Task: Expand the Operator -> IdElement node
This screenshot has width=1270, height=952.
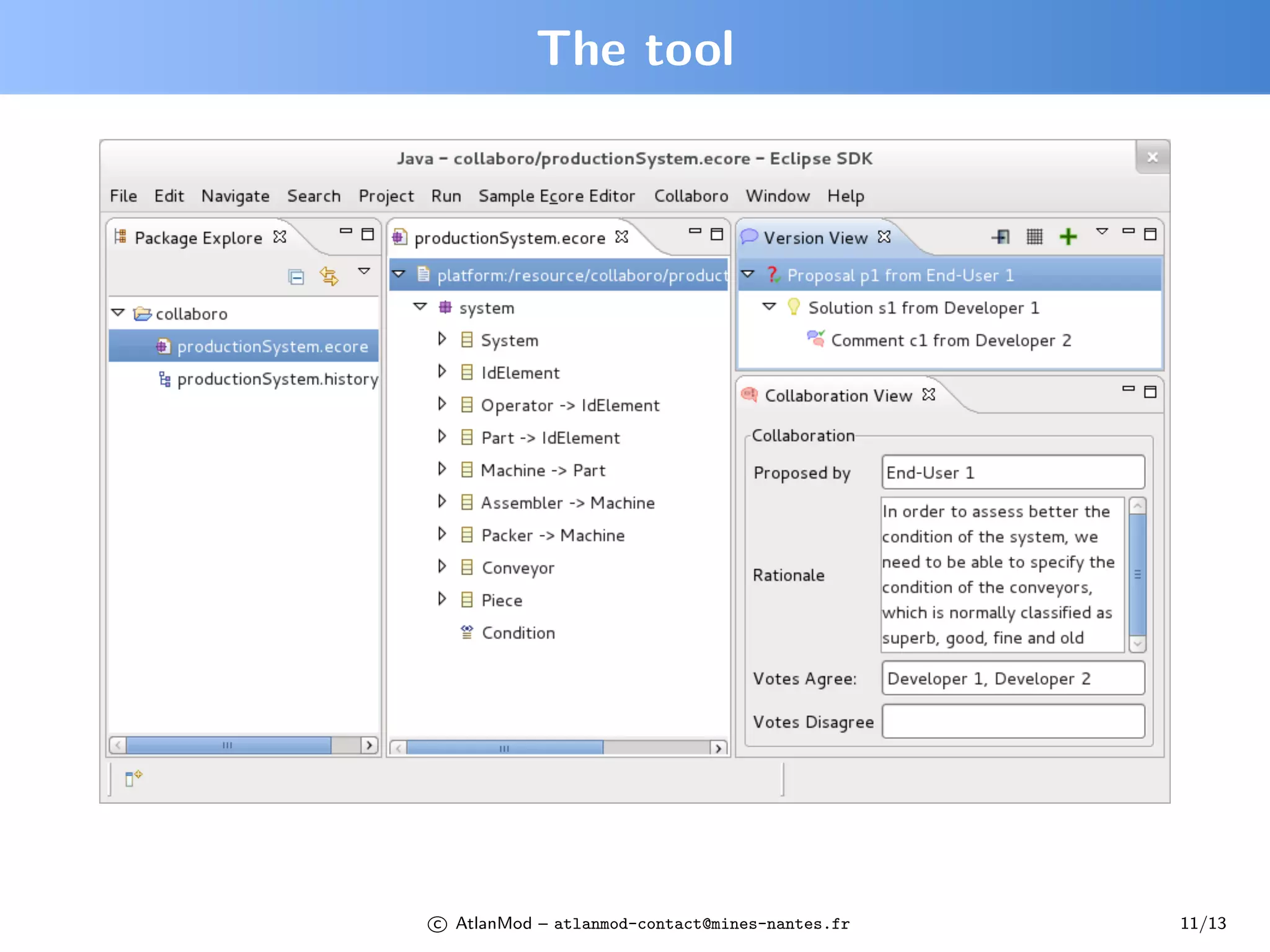Action: pyautogui.click(x=442, y=404)
